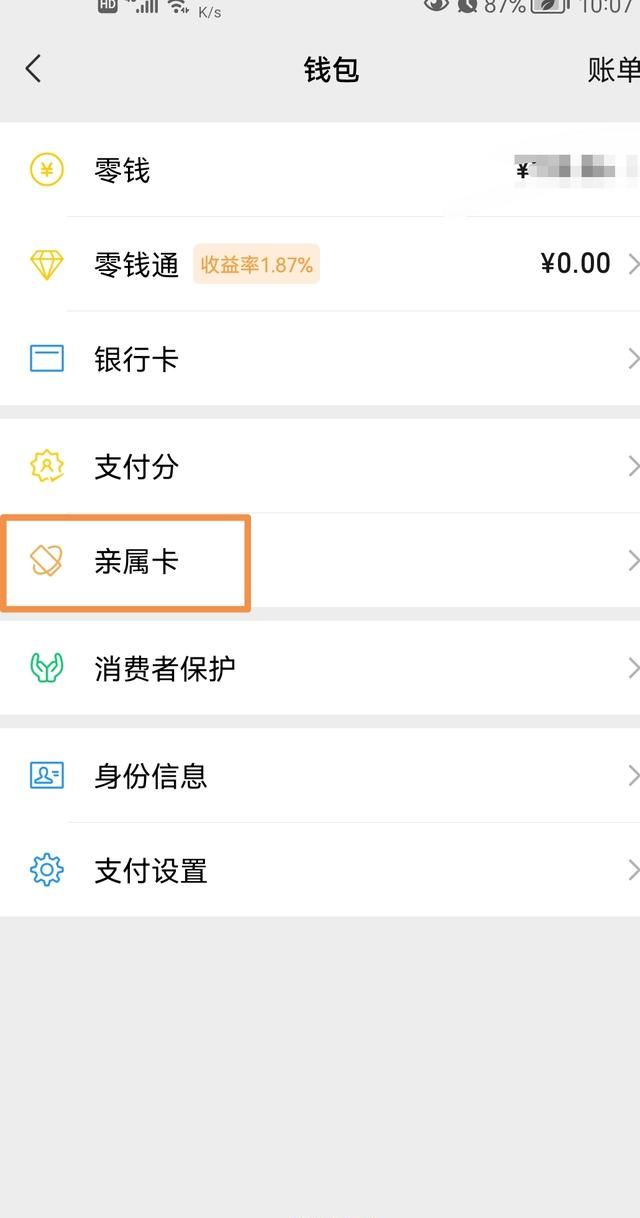Open 零钱 (Change) with the yellow coin icon
This screenshot has width=640, height=1218.
[x=44, y=170]
